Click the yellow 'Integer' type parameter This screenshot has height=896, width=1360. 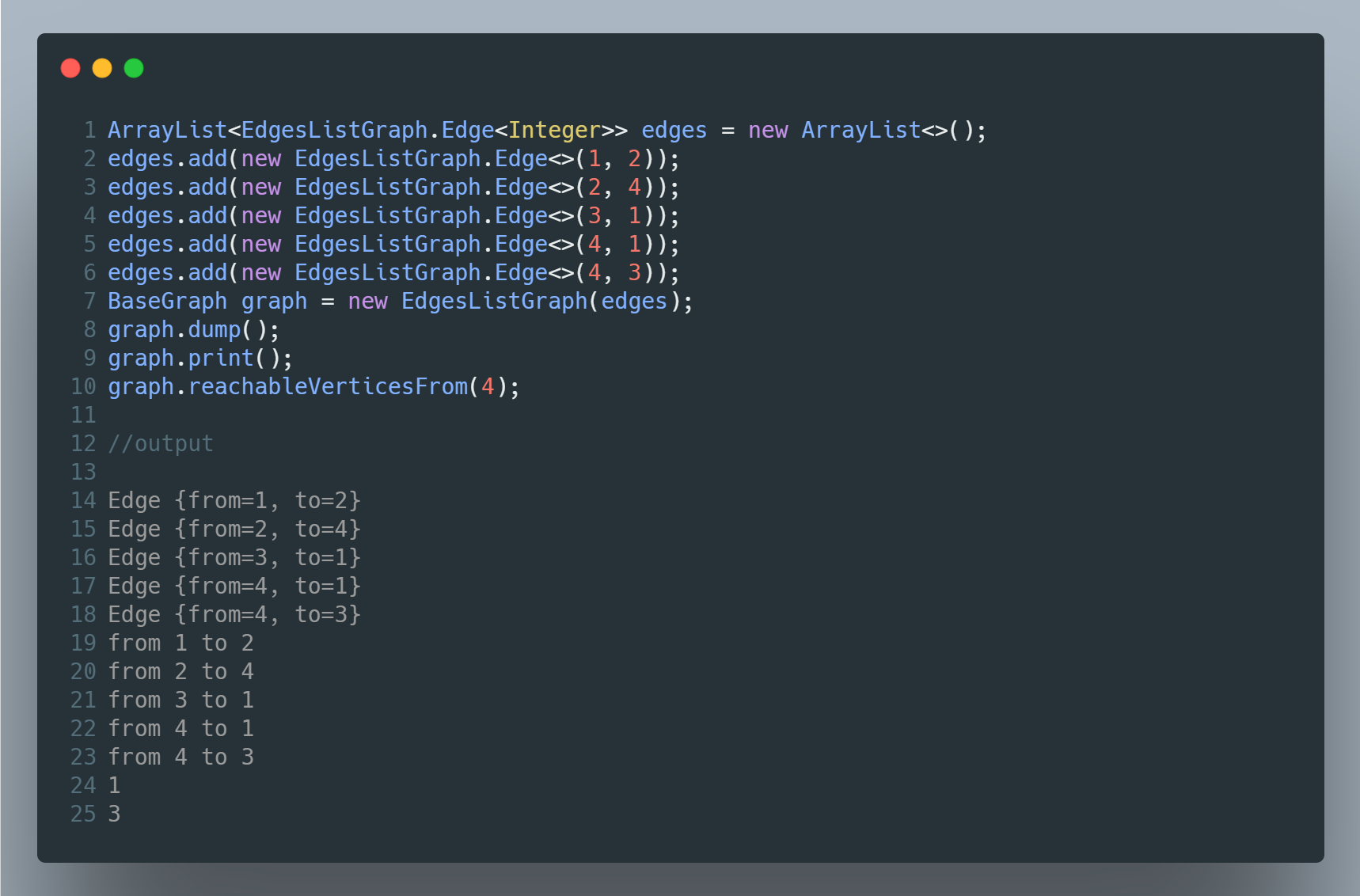554,130
